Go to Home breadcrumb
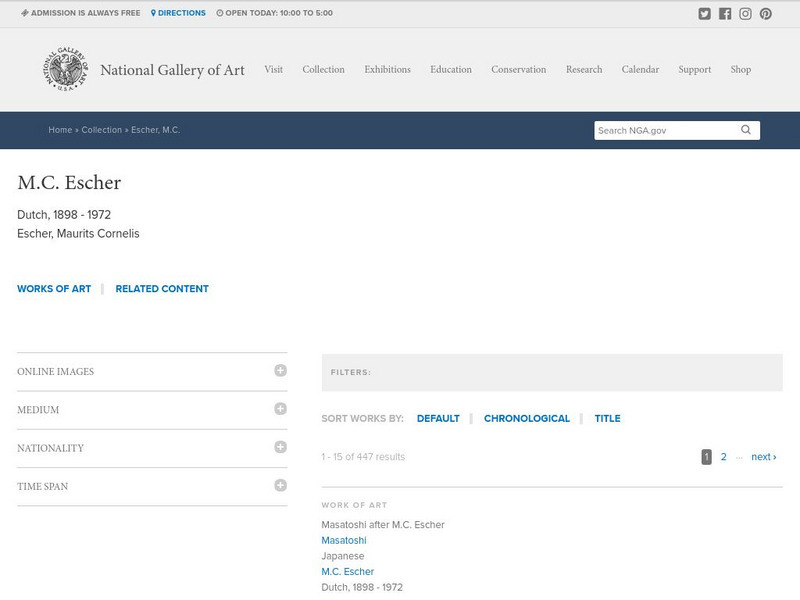This screenshot has height=600, width=800. (x=60, y=130)
